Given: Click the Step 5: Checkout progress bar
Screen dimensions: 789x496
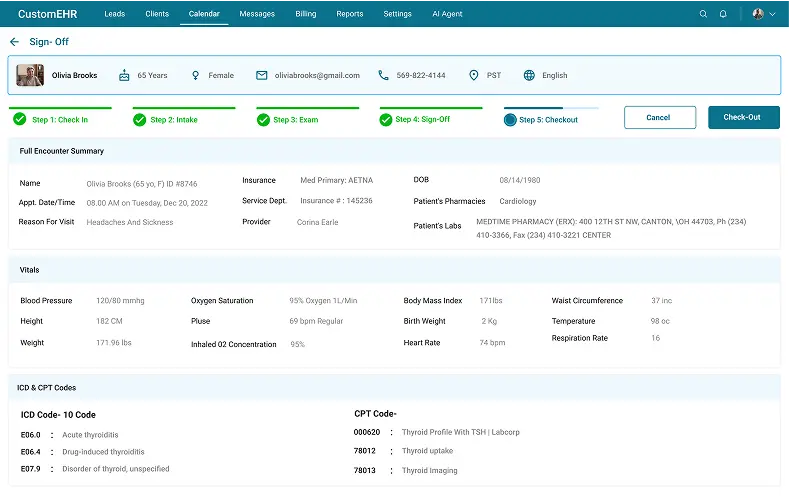Looking at the screenshot, I should pos(550,108).
